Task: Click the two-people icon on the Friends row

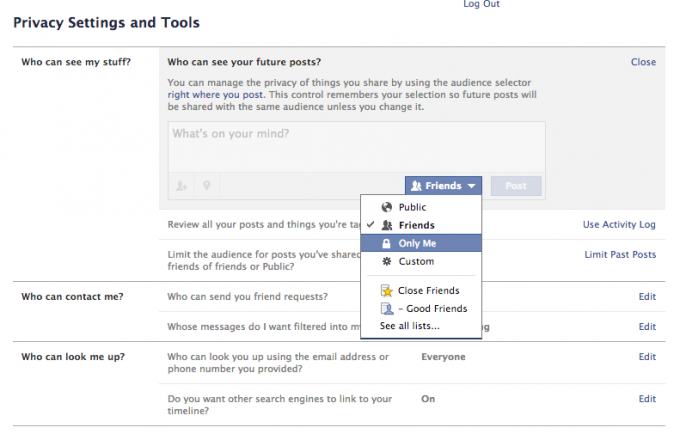Action: pos(387,225)
